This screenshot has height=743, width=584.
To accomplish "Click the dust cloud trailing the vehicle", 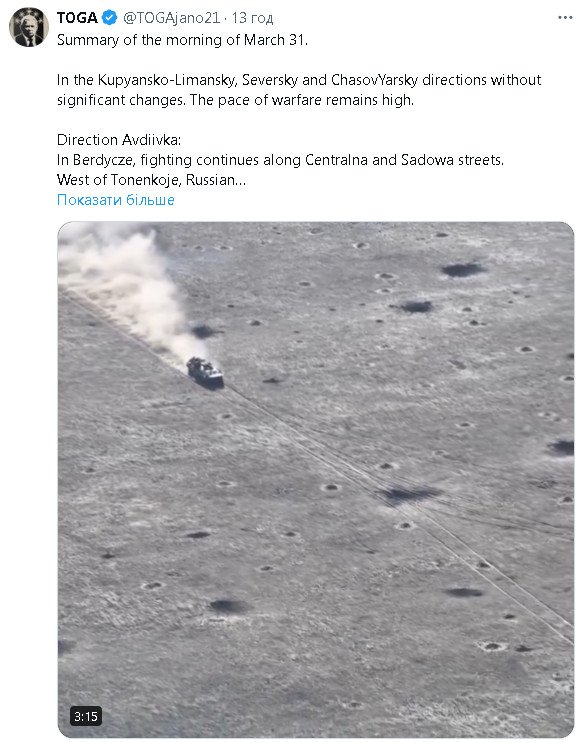I will [128, 284].
